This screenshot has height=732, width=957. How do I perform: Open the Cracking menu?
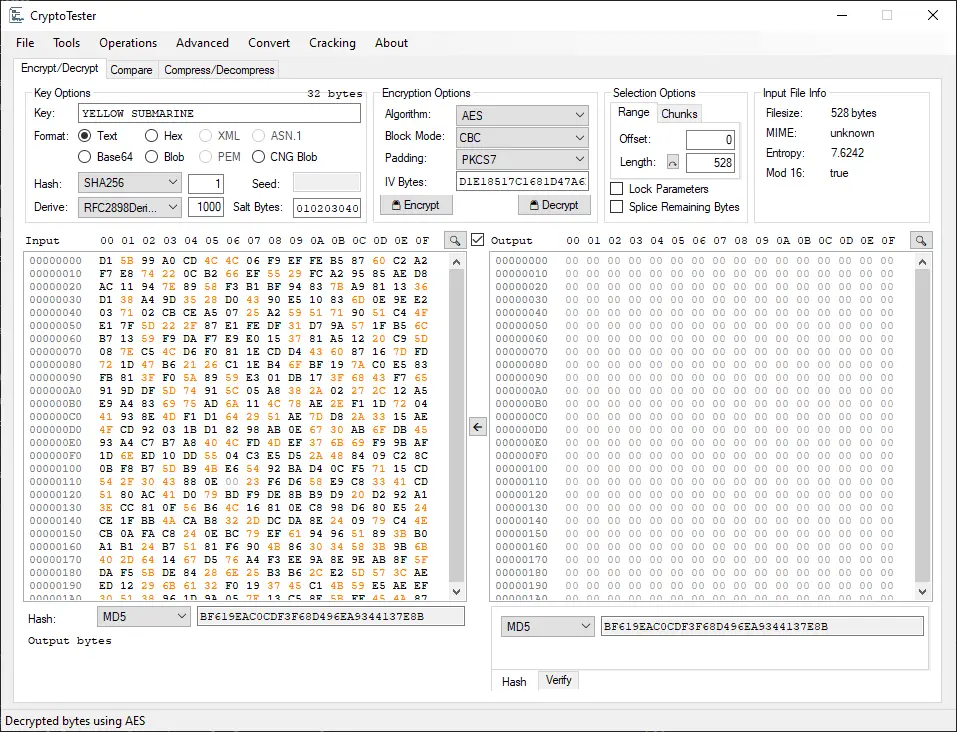tap(332, 43)
